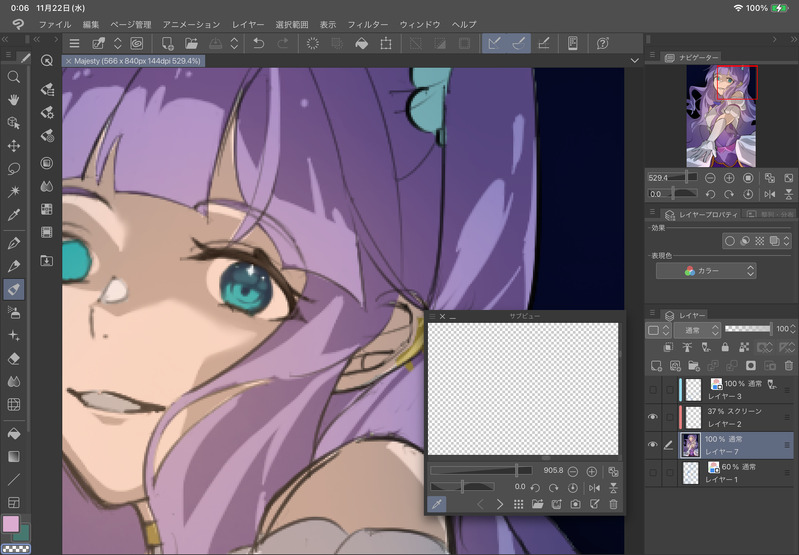This screenshot has height=555, width=799.
Task: Toggle snap to ruler in command bar
Action: 494,44
